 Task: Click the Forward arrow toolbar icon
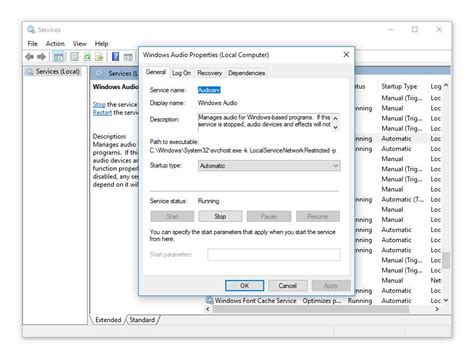41,57
